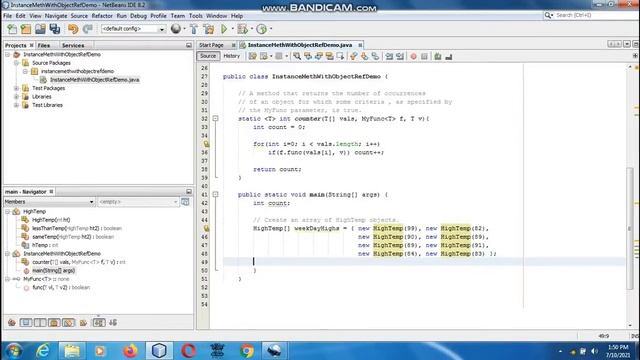The height and width of the screenshot is (360, 640).
Task: Click the Shift Line Left icon
Action: 389,56
